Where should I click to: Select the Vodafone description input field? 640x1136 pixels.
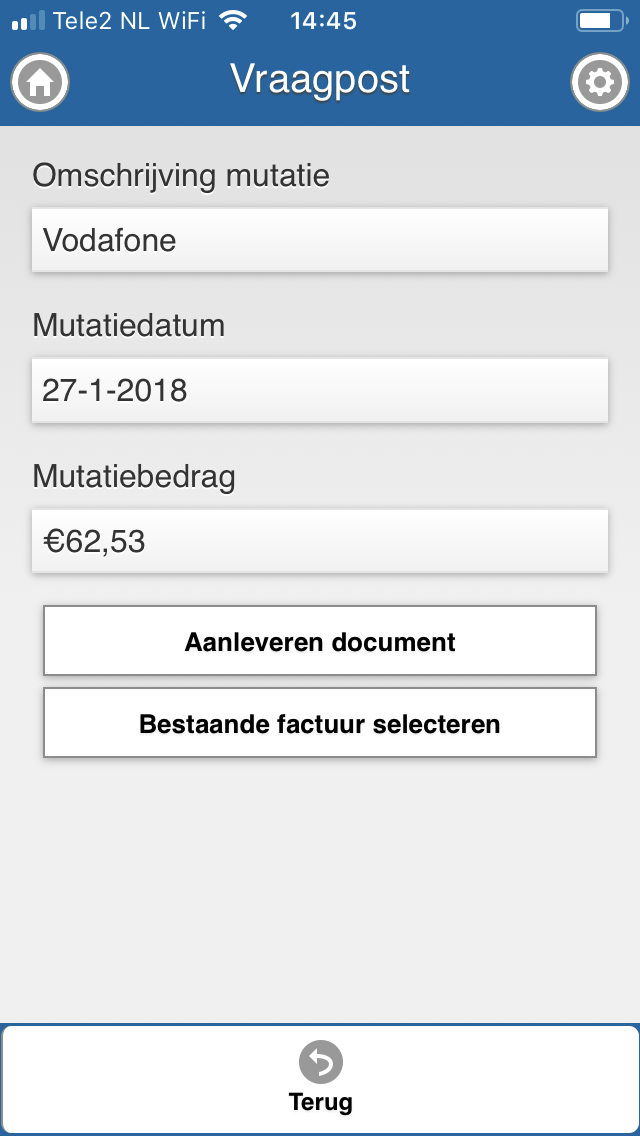pyautogui.click(x=320, y=241)
